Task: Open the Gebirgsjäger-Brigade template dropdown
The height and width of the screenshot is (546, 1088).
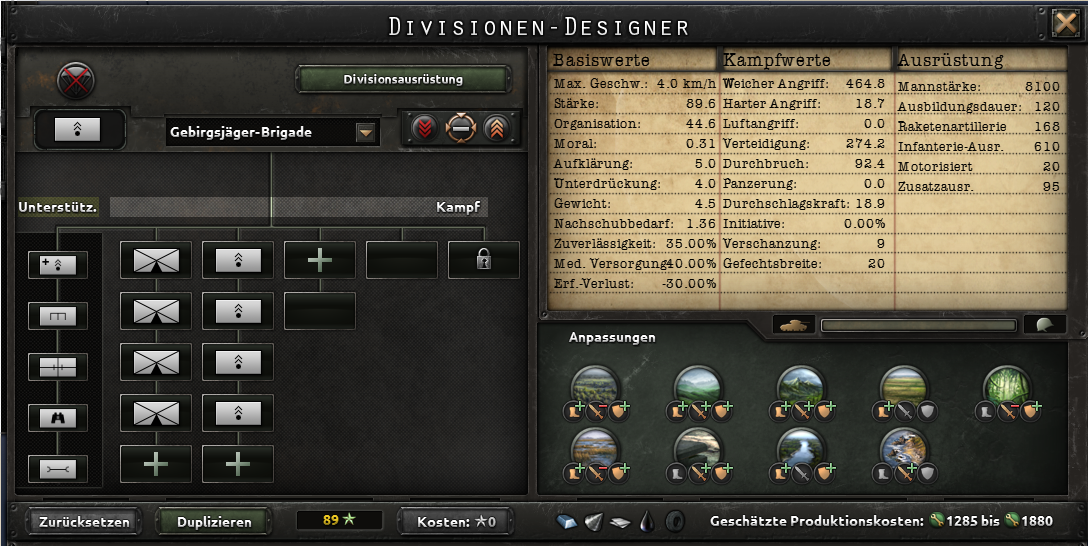Action: pyautogui.click(x=366, y=133)
